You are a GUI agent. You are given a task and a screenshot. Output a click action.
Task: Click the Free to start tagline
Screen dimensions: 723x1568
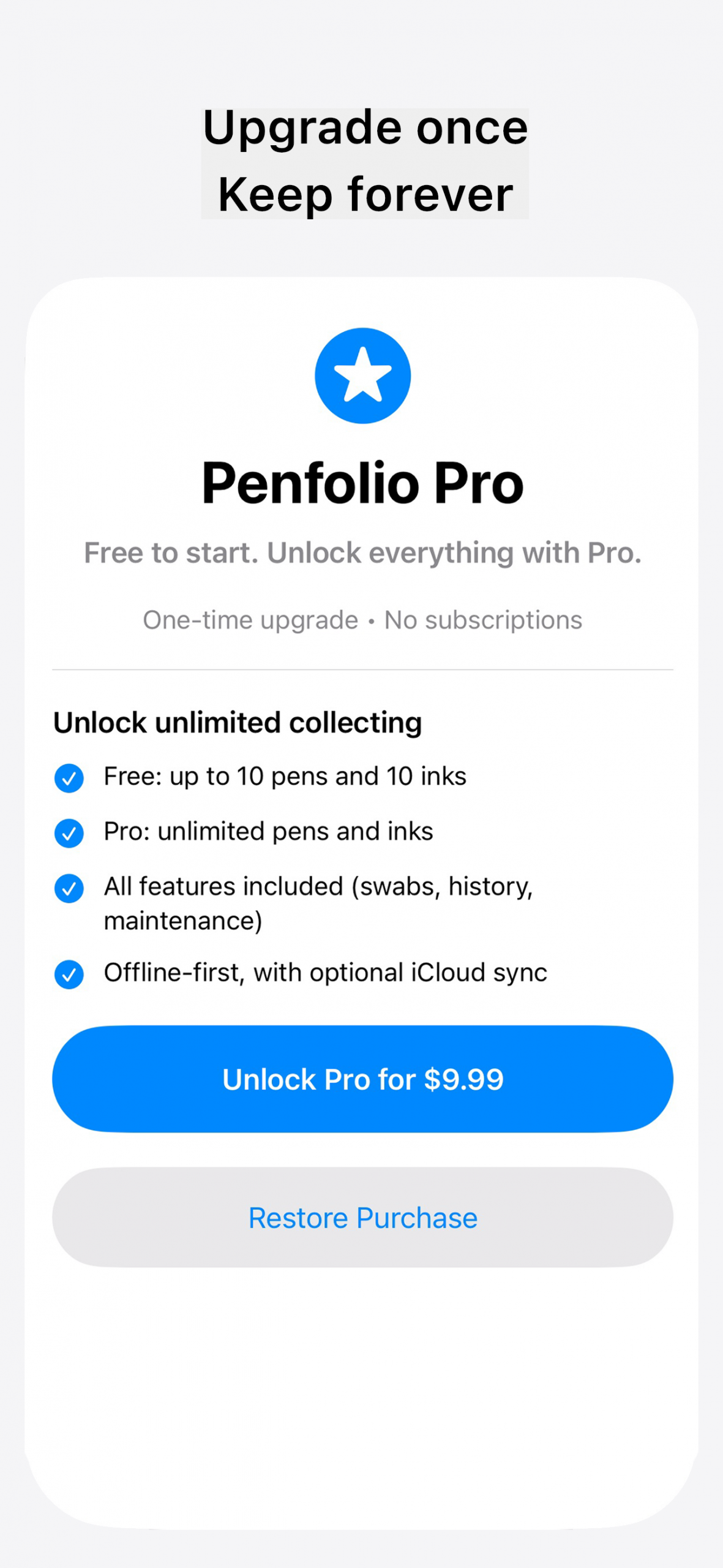pos(362,552)
